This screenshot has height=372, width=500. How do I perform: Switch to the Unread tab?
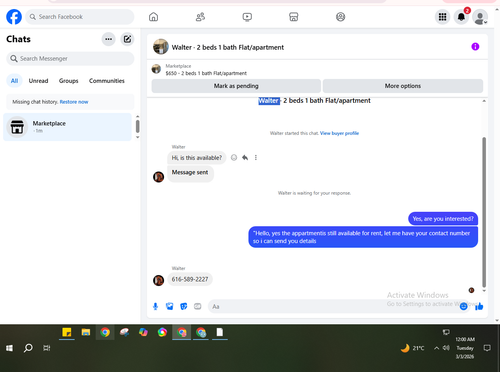(x=38, y=81)
